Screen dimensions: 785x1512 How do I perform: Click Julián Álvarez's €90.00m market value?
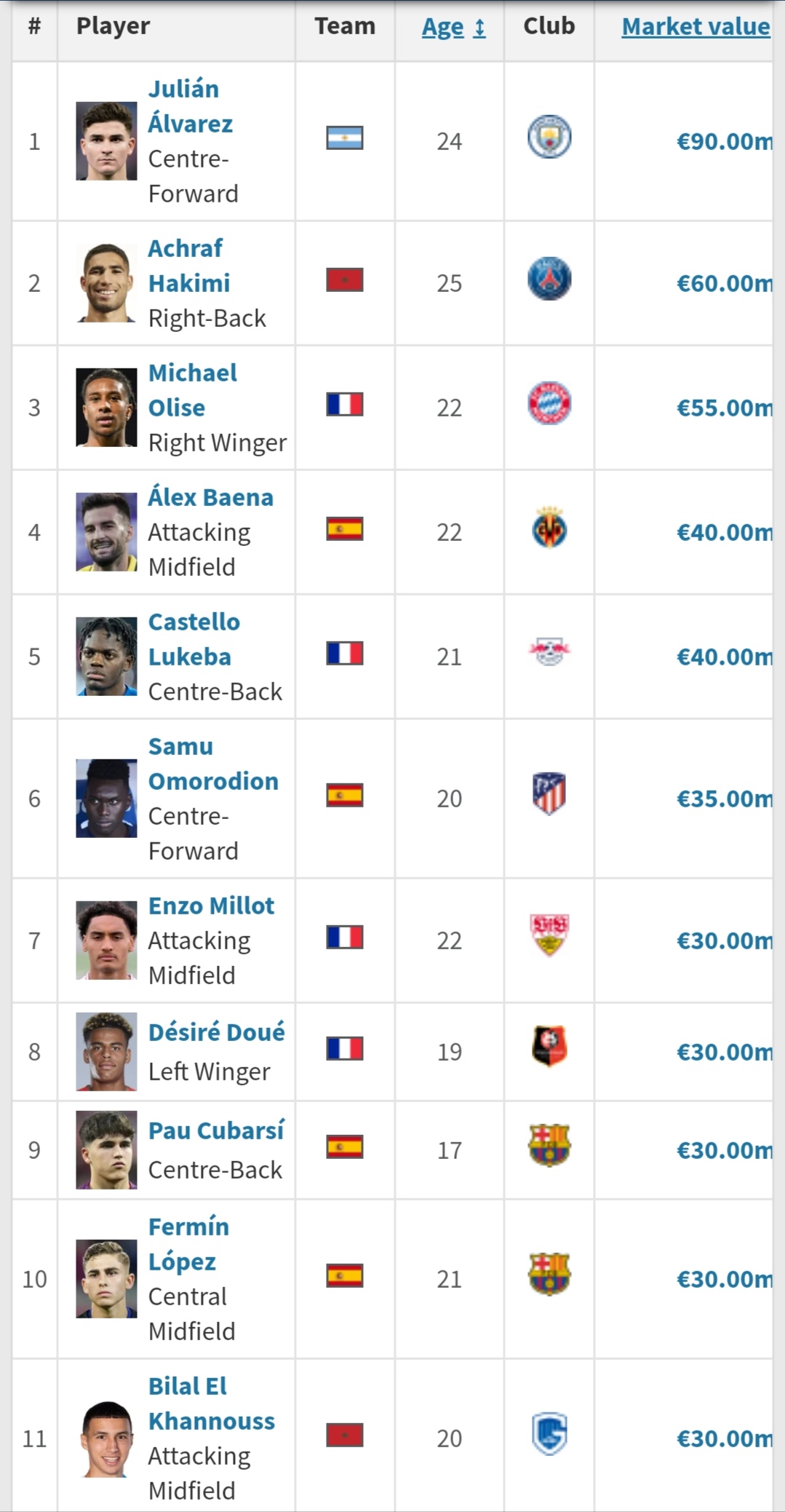[x=725, y=141]
